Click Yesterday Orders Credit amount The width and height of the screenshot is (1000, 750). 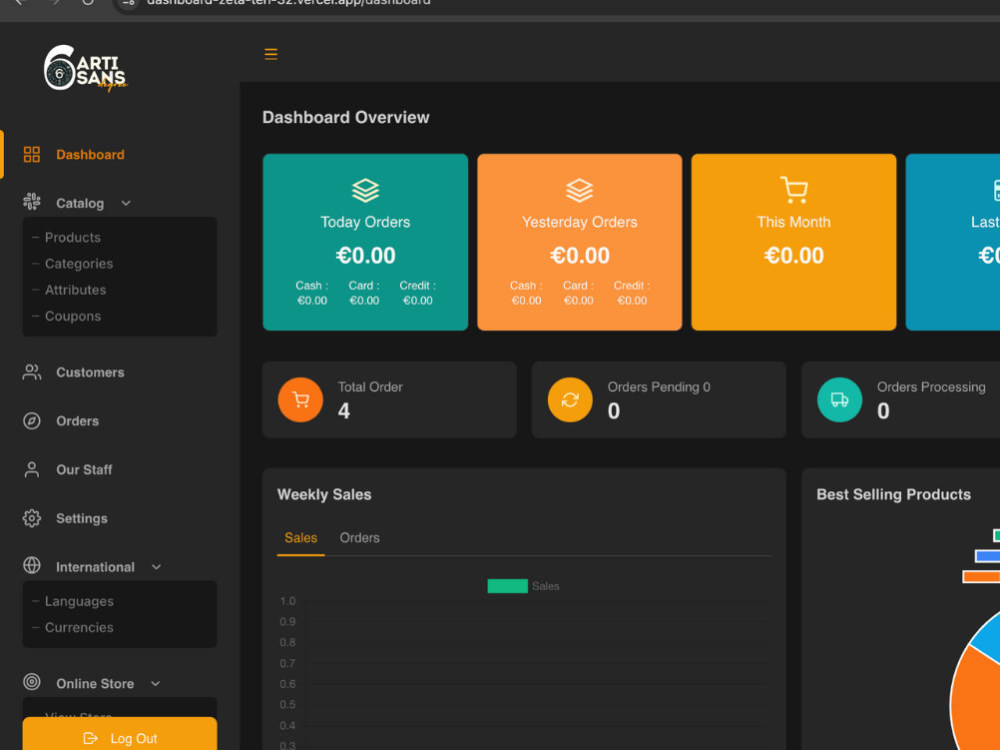632,300
